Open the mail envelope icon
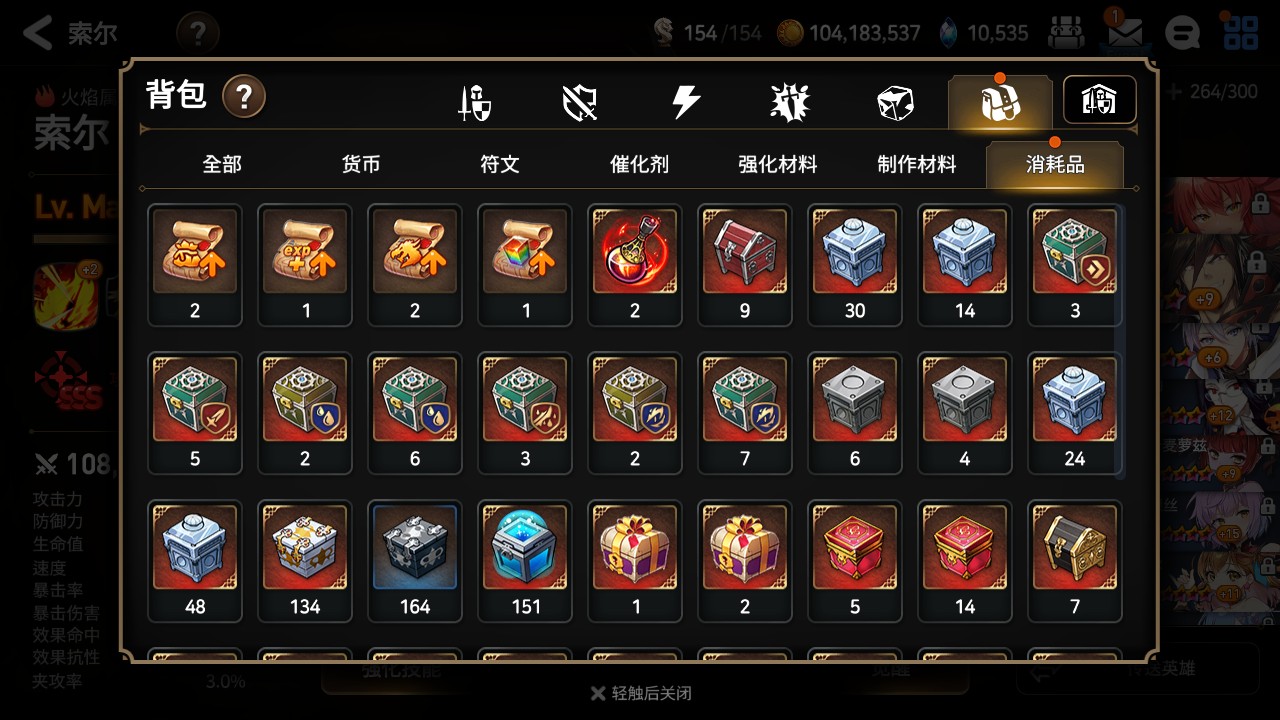This screenshot has width=1280, height=720. point(1125,32)
